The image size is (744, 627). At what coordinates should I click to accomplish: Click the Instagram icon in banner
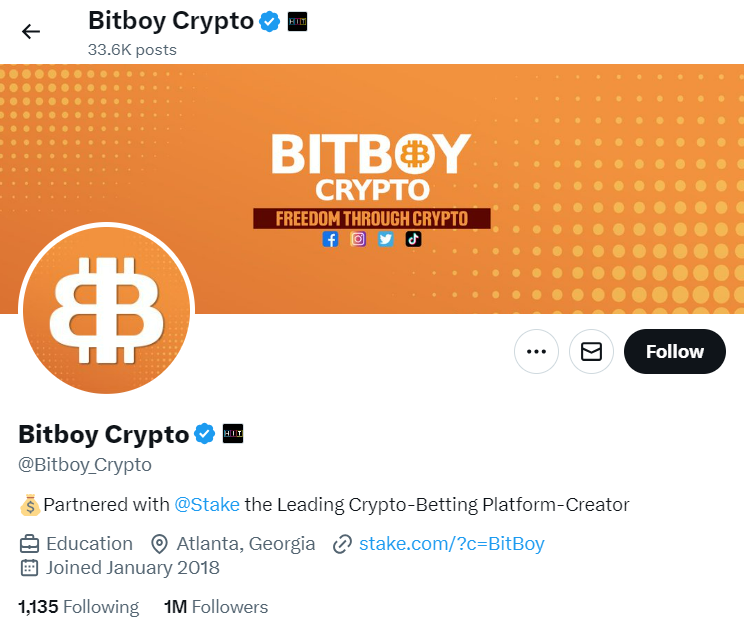click(358, 239)
